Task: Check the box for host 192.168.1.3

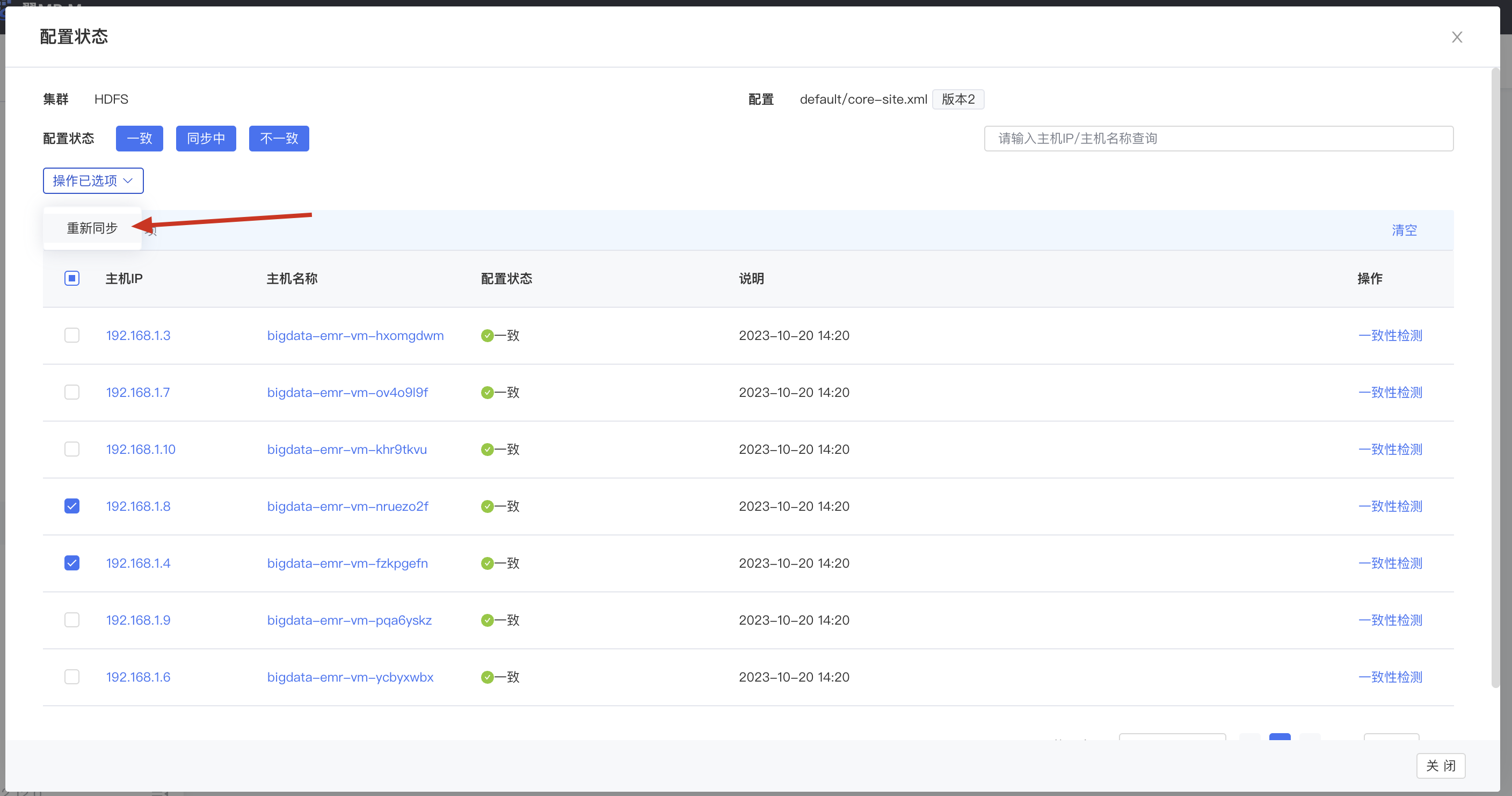Action: click(72, 335)
